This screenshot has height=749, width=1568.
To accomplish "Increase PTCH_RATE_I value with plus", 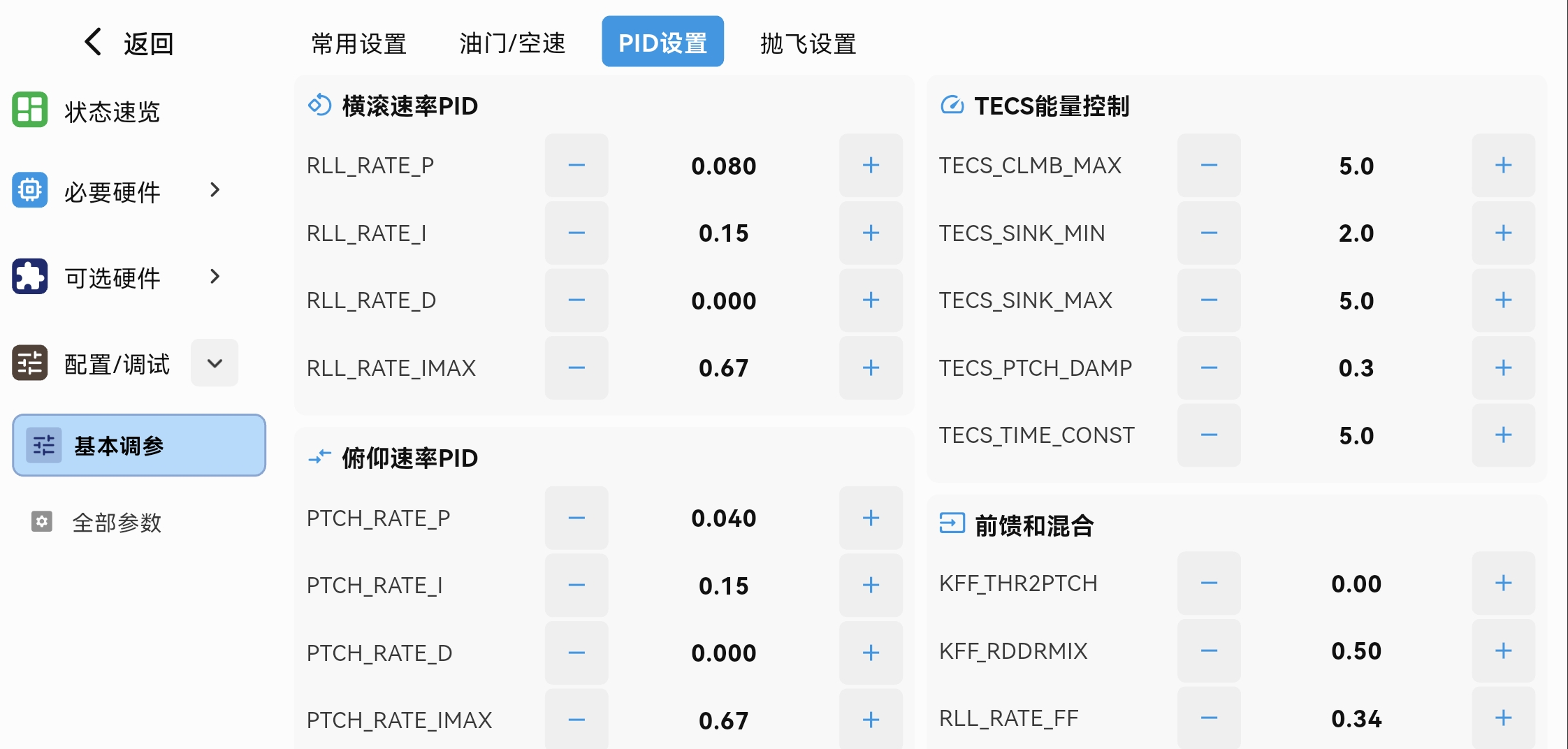I will [x=870, y=586].
